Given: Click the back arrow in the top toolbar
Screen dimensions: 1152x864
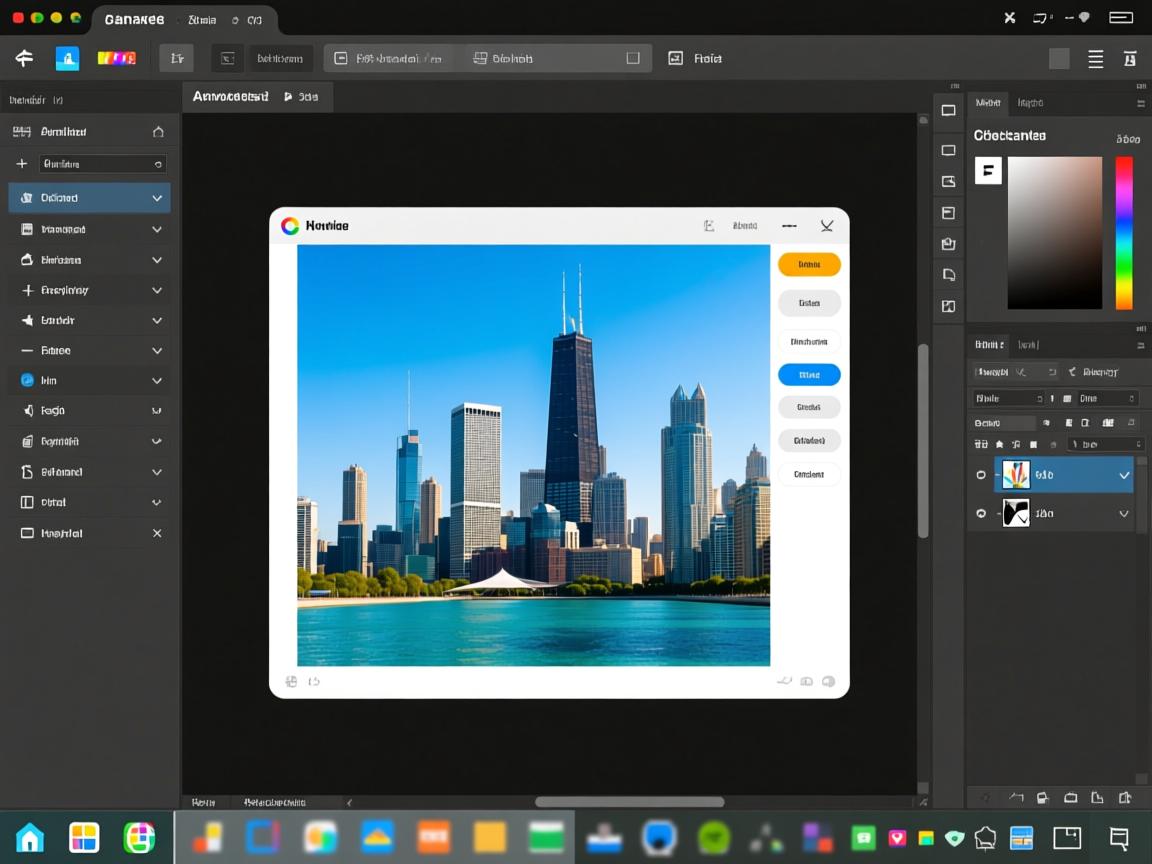Looking at the screenshot, I should [x=24, y=58].
